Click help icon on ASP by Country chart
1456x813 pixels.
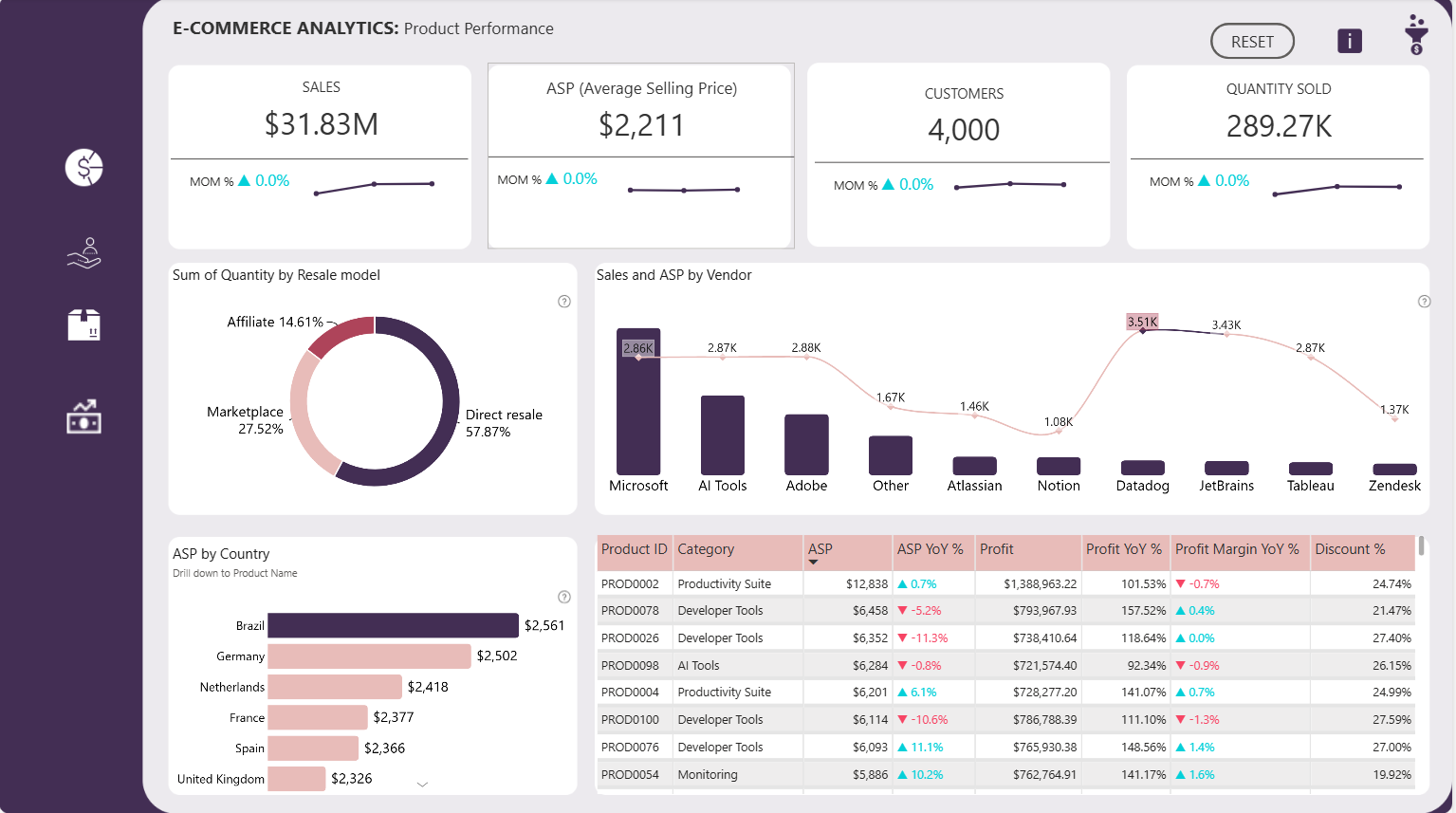564,597
